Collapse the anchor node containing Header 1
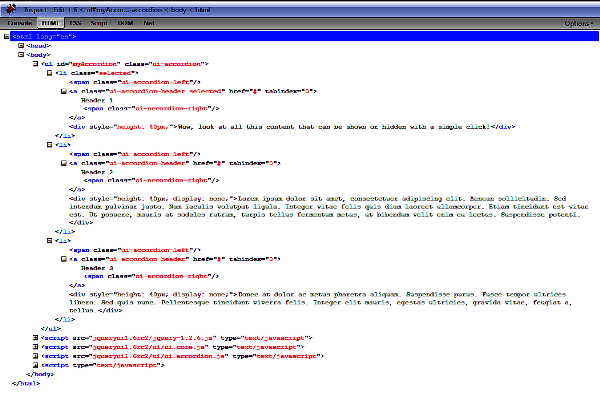600x396 pixels. (64, 91)
